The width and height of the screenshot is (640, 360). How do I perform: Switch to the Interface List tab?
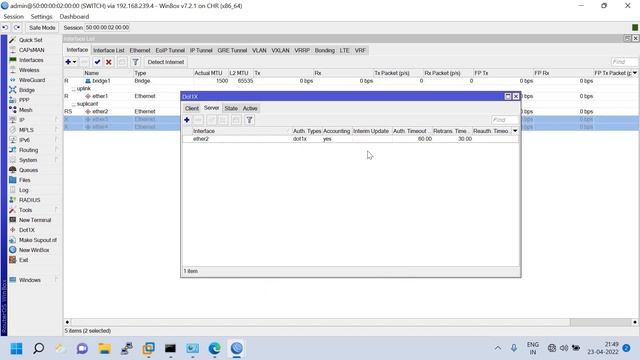(109, 50)
